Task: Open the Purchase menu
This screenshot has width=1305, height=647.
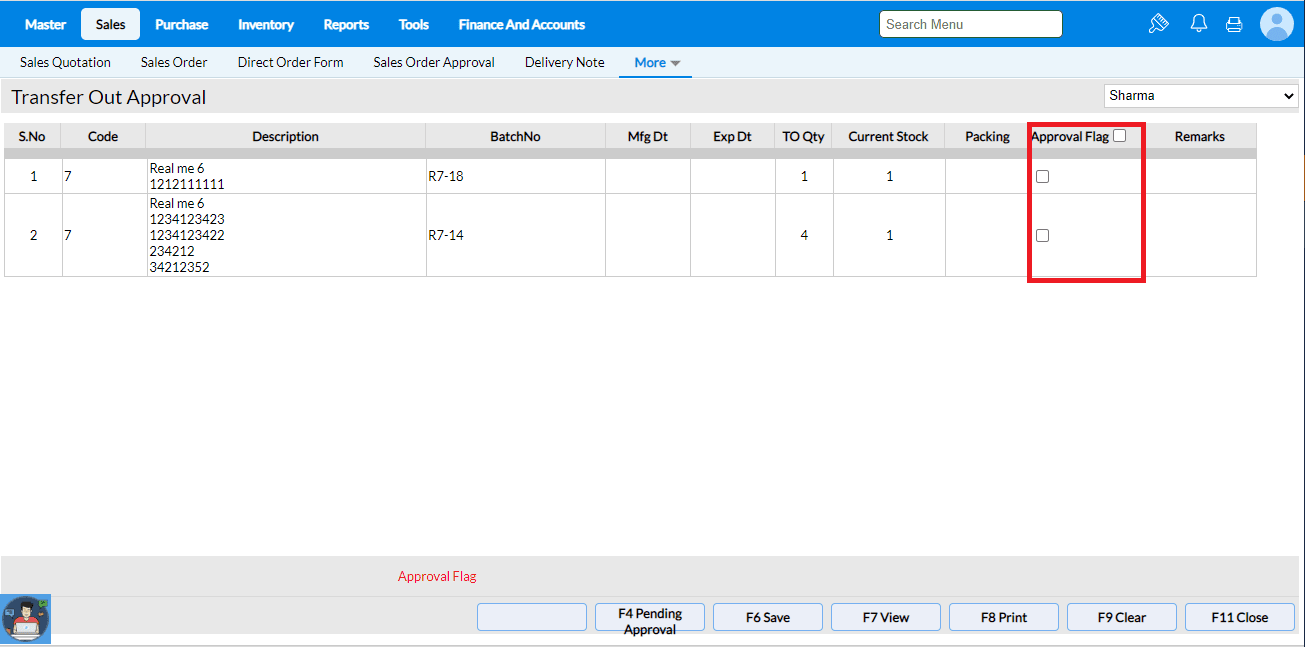Action: pos(182,24)
